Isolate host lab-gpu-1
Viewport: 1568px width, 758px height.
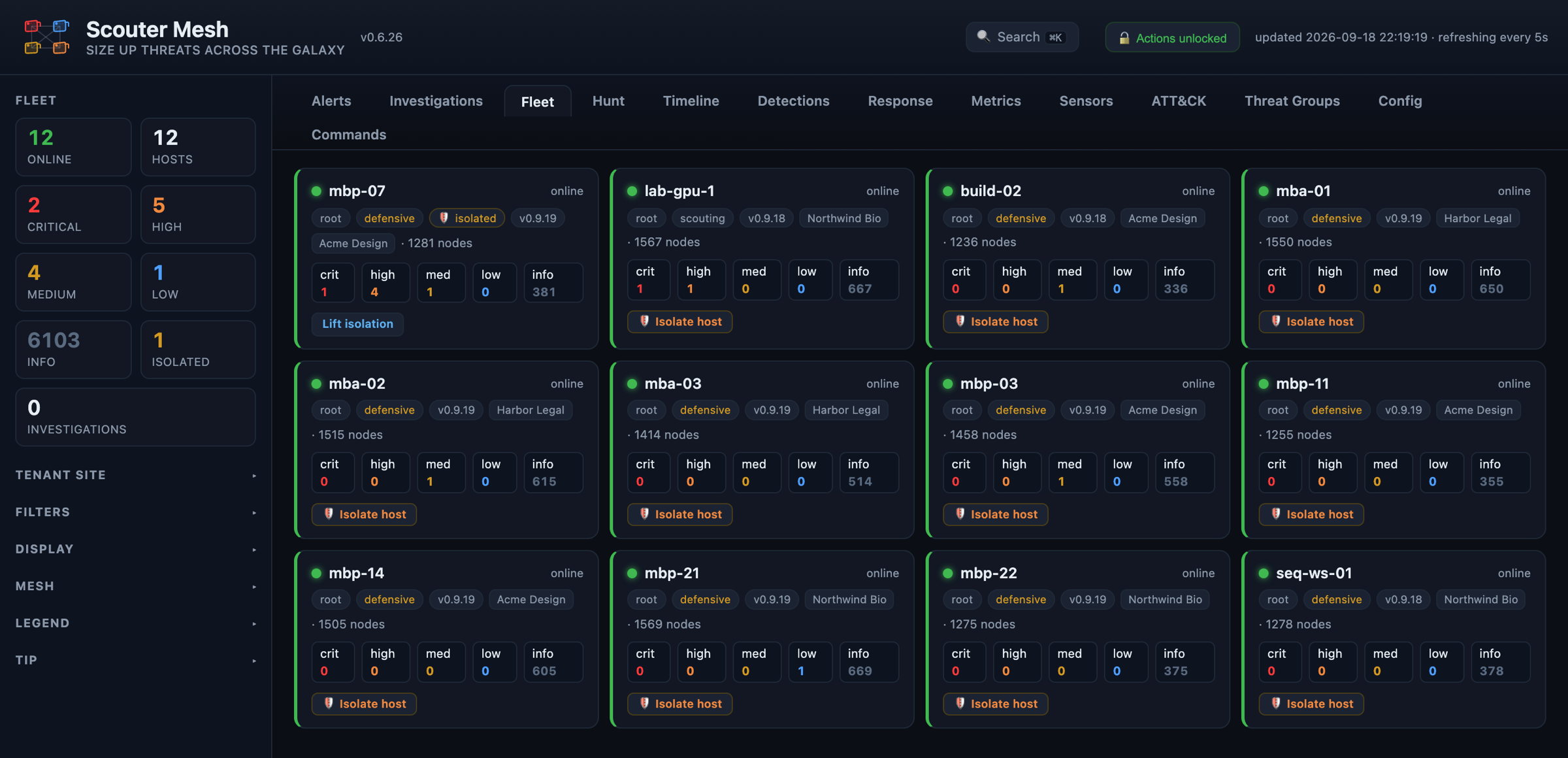click(x=679, y=321)
